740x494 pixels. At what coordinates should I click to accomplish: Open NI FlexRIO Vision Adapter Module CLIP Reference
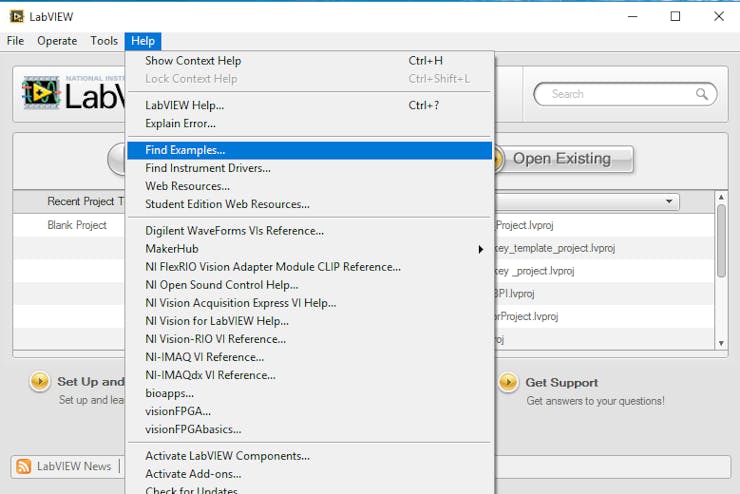point(309,267)
